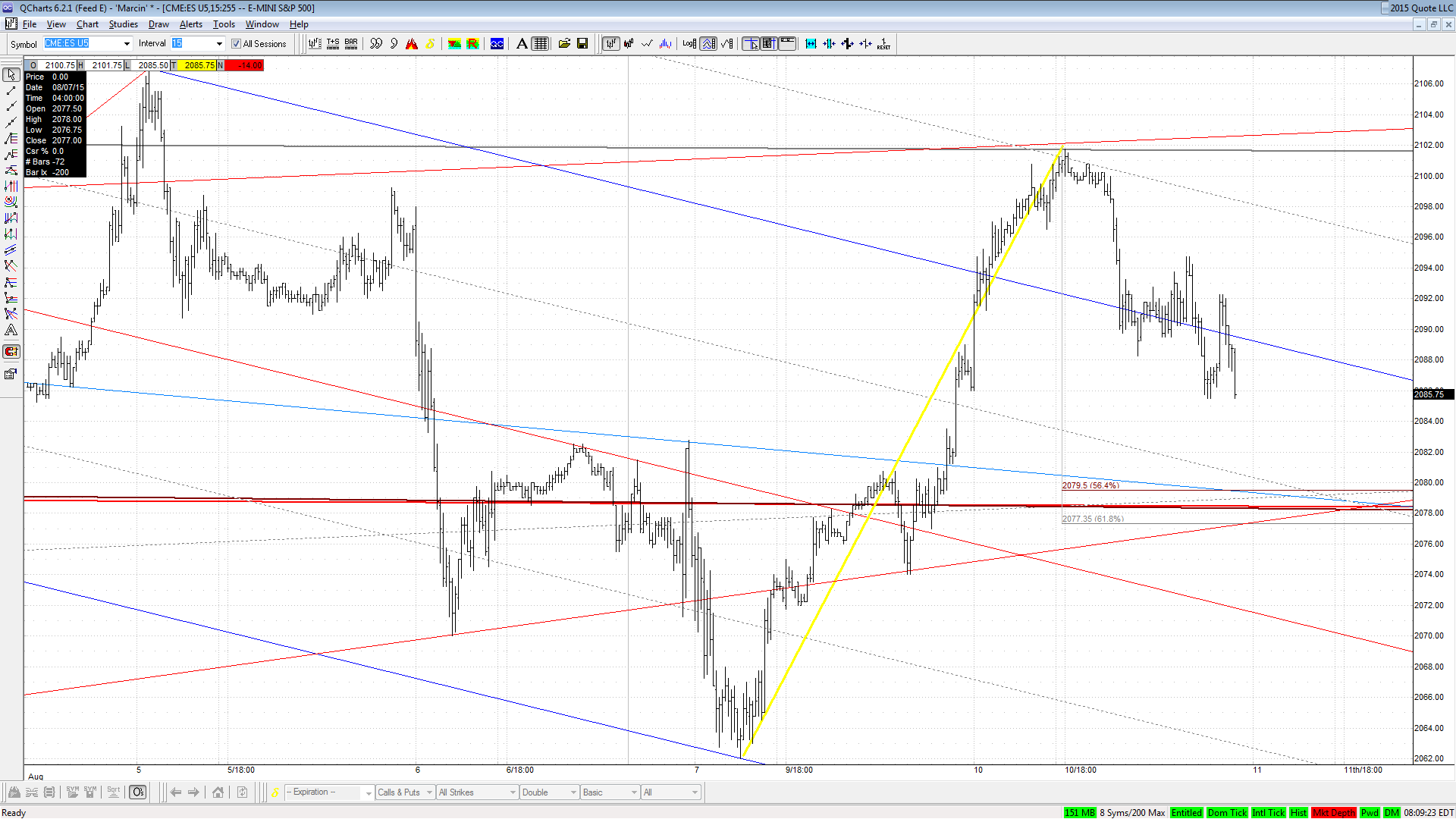The image size is (1456, 819).
Task: Click the red R icon
Action: tap(472, 44)
